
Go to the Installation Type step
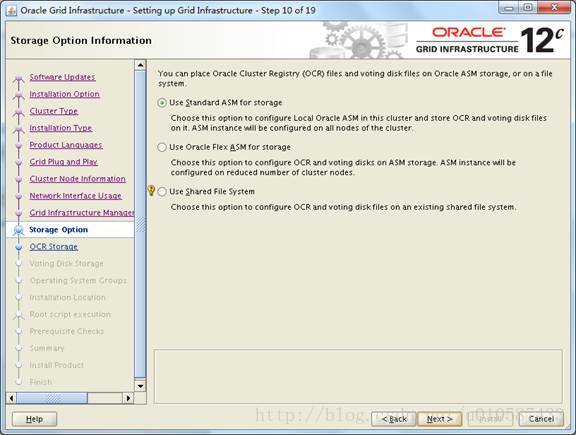(61, 128)
